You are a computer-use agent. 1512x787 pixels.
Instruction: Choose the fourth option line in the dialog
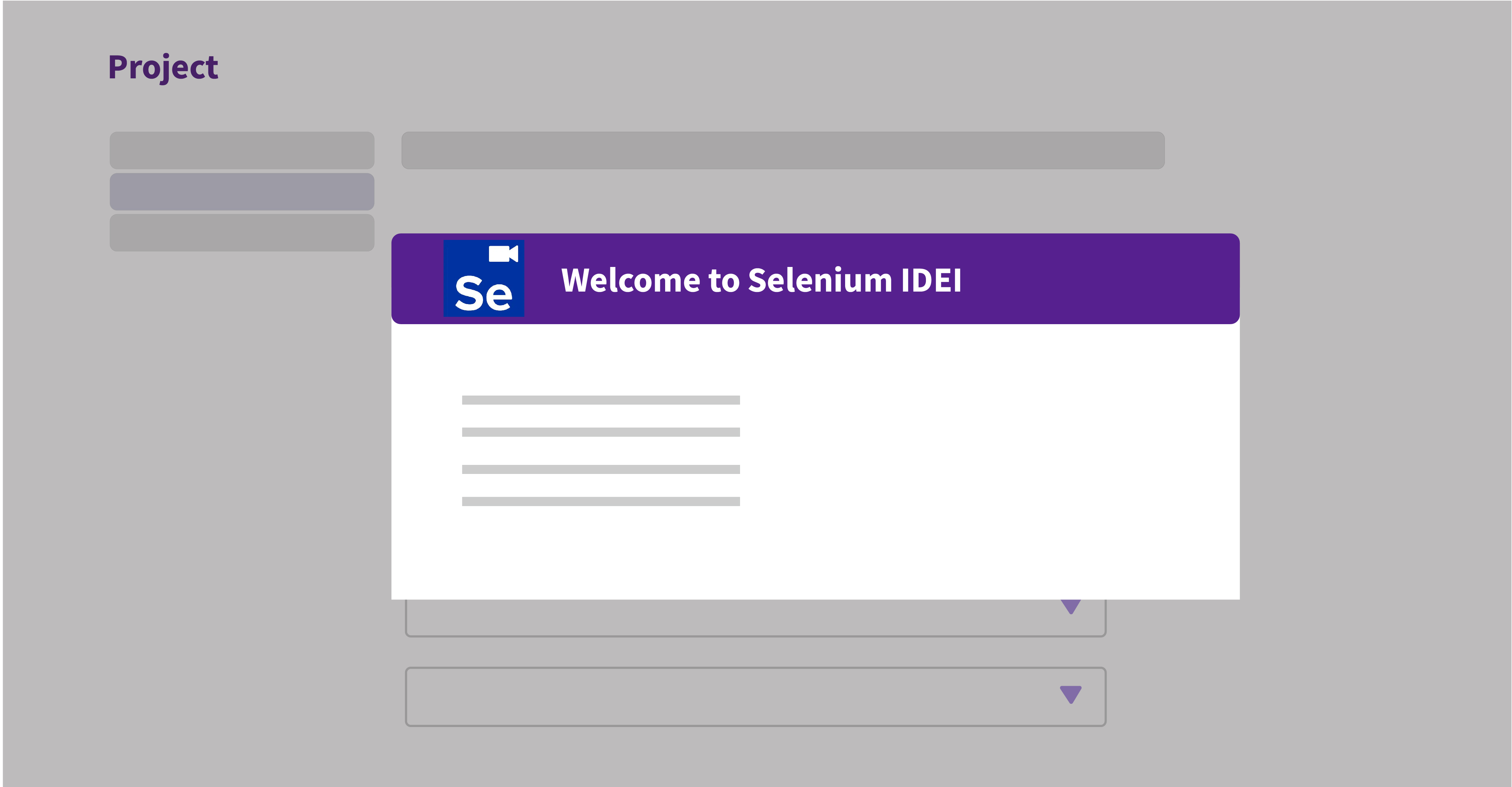pos(600,501)
